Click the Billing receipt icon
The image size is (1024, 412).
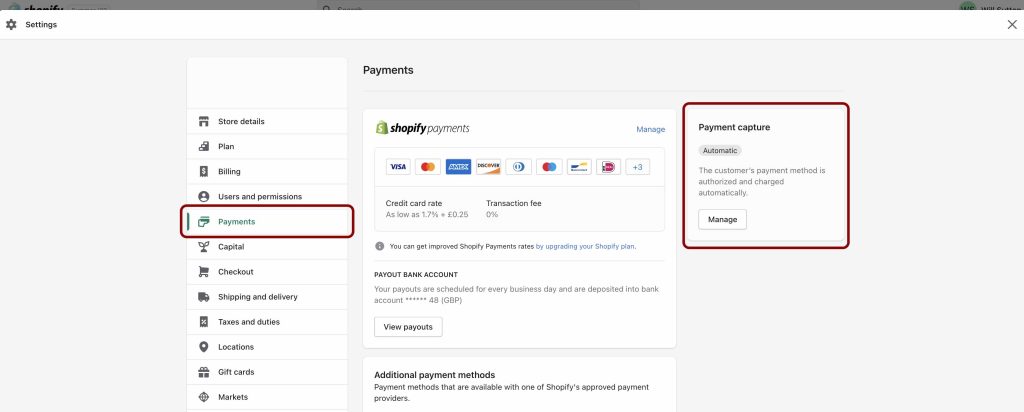(x=204, y=172)
